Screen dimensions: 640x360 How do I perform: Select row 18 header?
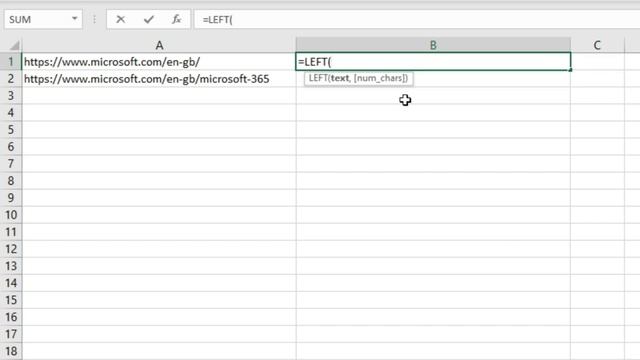click(x=11, y=351)
